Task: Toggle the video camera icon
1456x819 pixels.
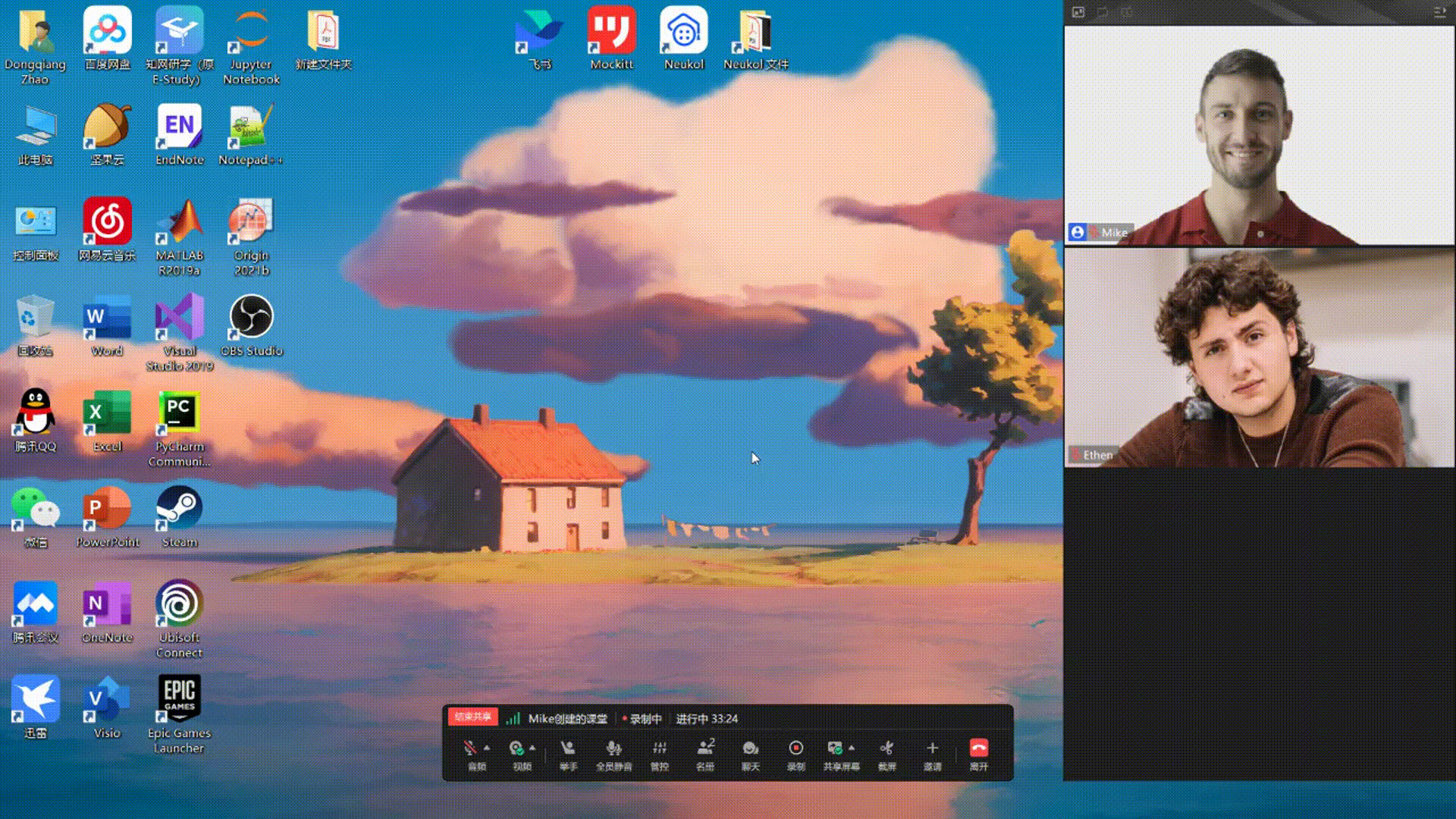Action: 516,748
